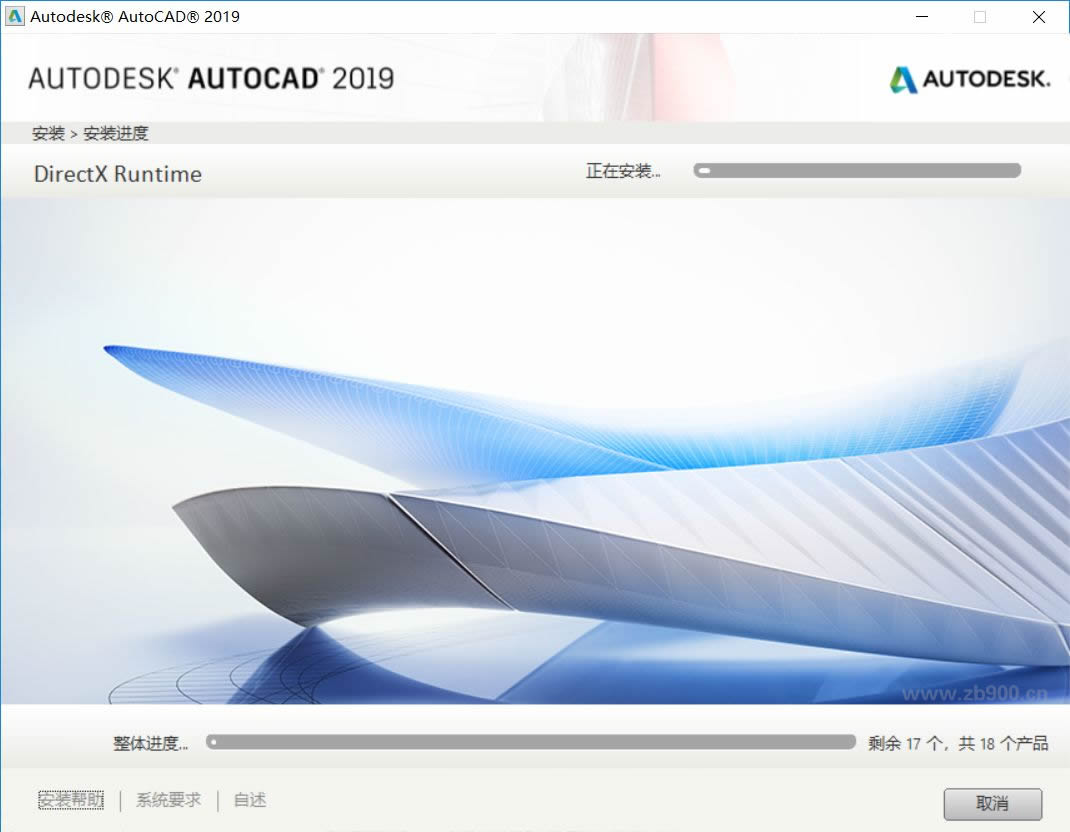The height and width of the screenshot is (832, 1070).
Task: Select 安装进度 in the breadcrumb
Action: (x=117, y=133)
